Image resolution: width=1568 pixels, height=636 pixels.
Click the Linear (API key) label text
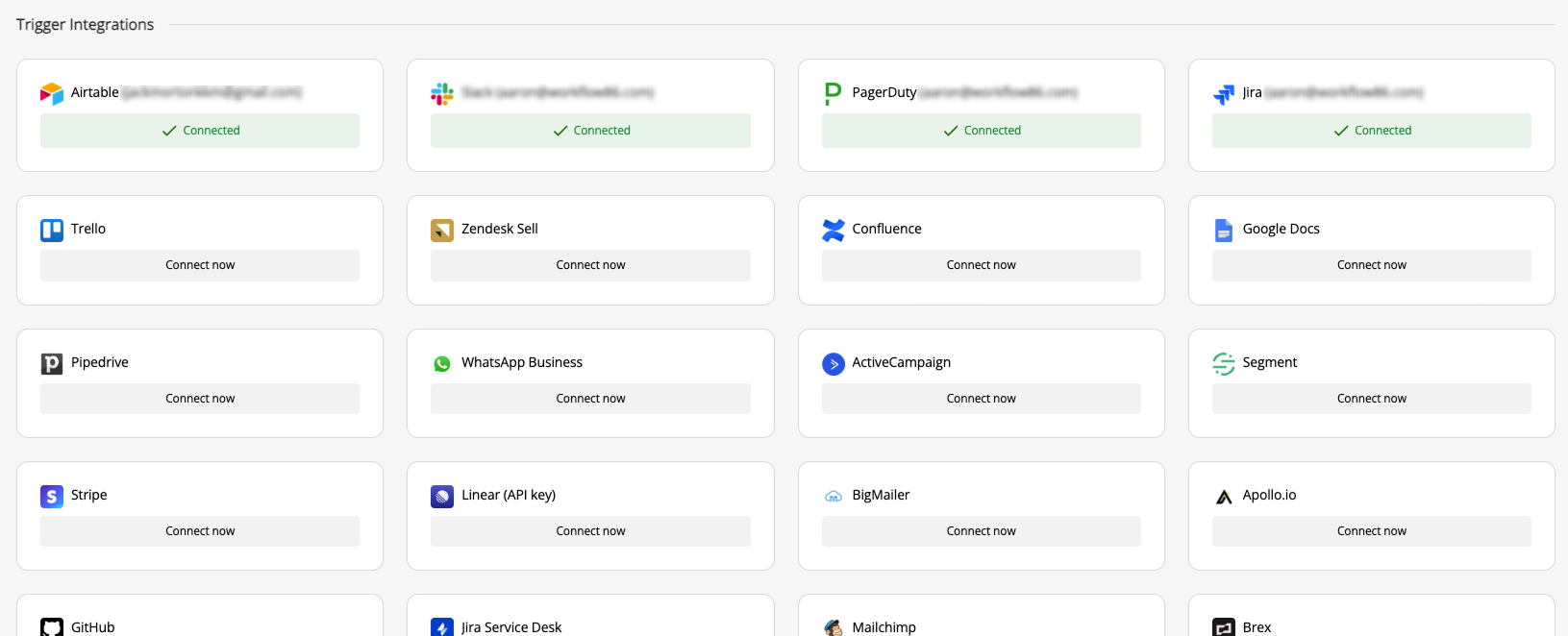[x=509, y=495]
